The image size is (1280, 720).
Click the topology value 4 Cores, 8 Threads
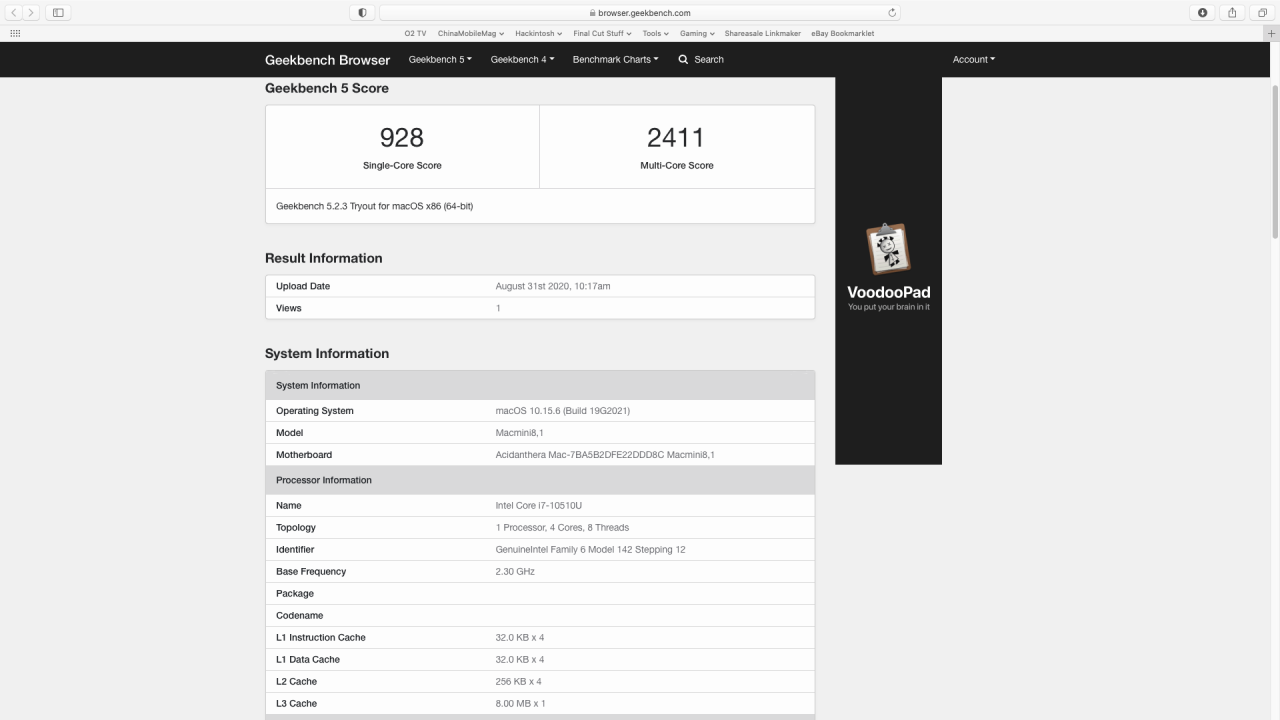[562, 528]
